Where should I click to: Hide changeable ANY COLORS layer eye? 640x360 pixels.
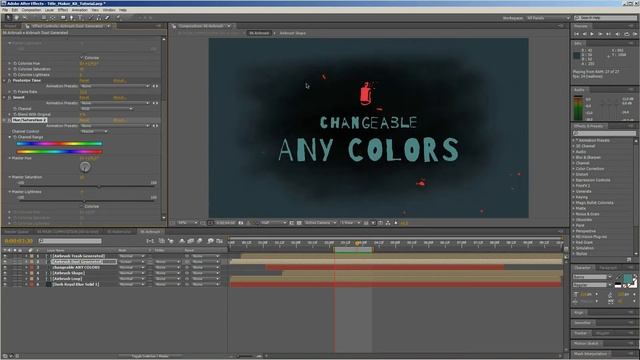point(5,267)
